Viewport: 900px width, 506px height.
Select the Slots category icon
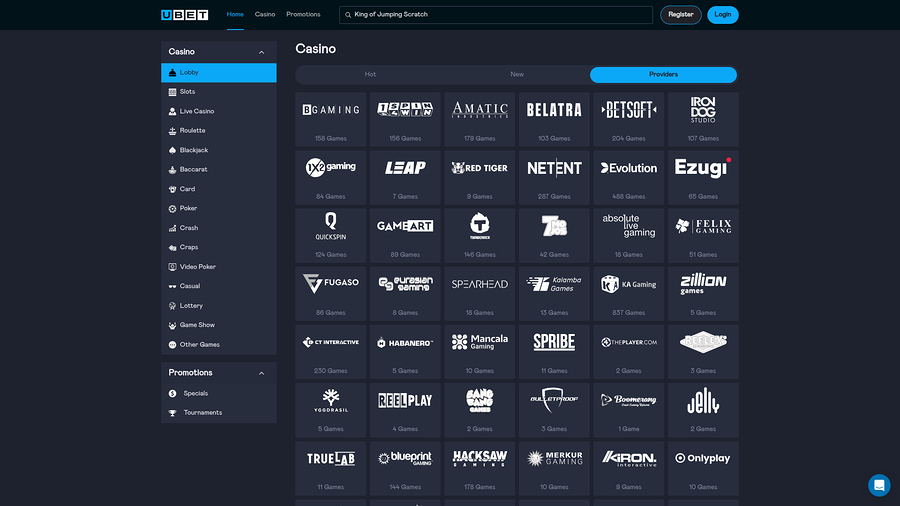point(172,92)
